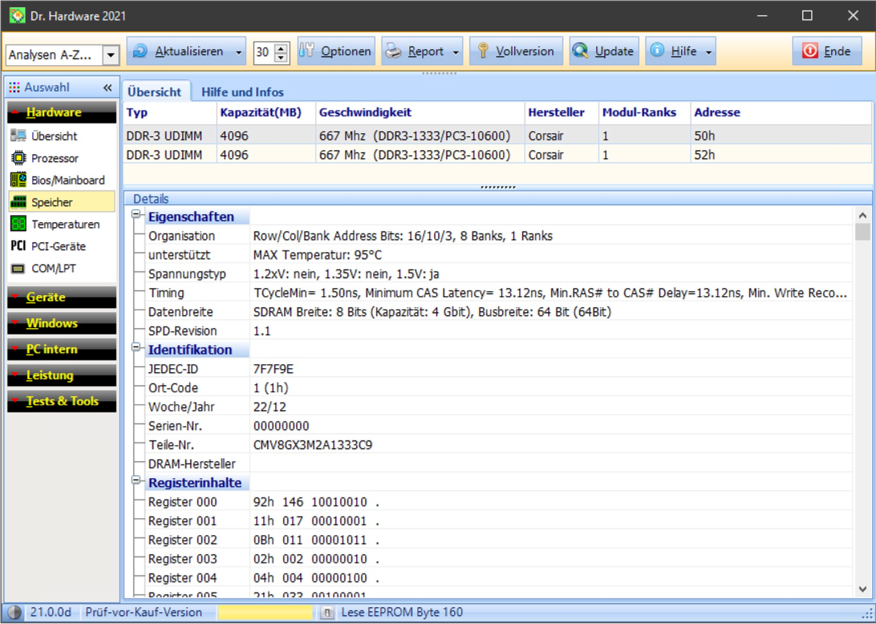Switch to the Hilfe und Infos tab
The image size is (876, 624).
click(242, 92)
